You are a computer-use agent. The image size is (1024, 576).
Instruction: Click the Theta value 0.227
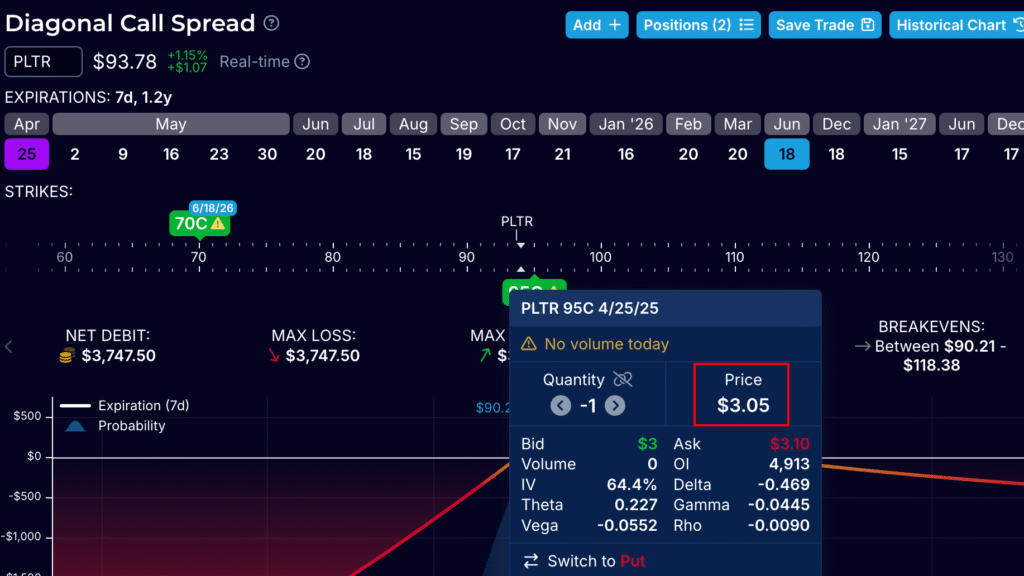click(636, 505)
